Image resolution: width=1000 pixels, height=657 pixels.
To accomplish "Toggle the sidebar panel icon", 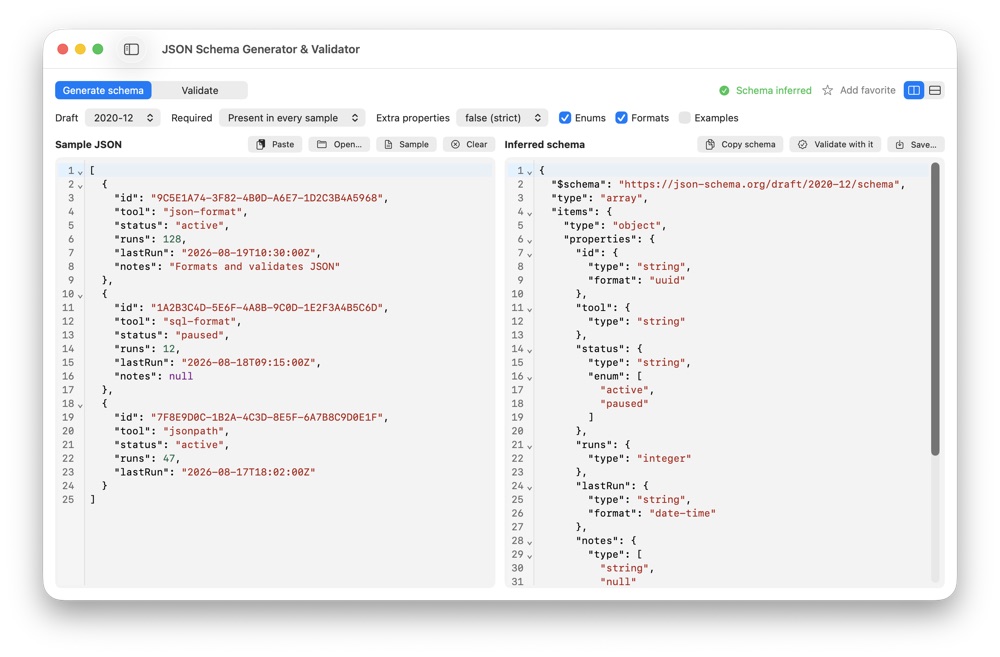I will tap(131, 49).
